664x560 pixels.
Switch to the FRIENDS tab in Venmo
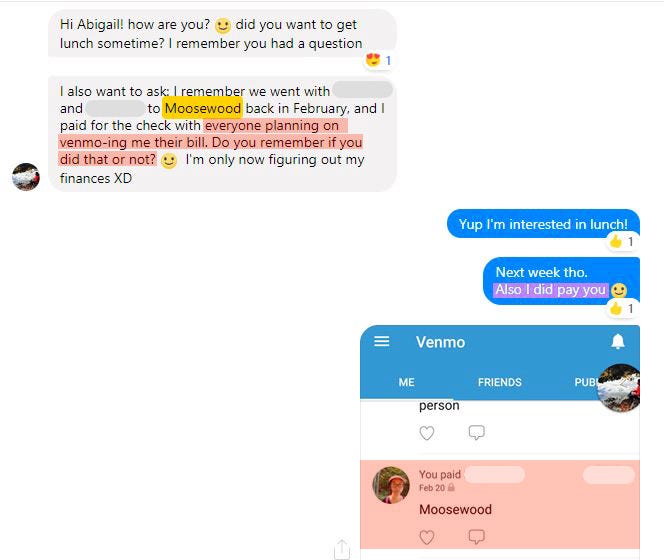[x=500, y=382]
